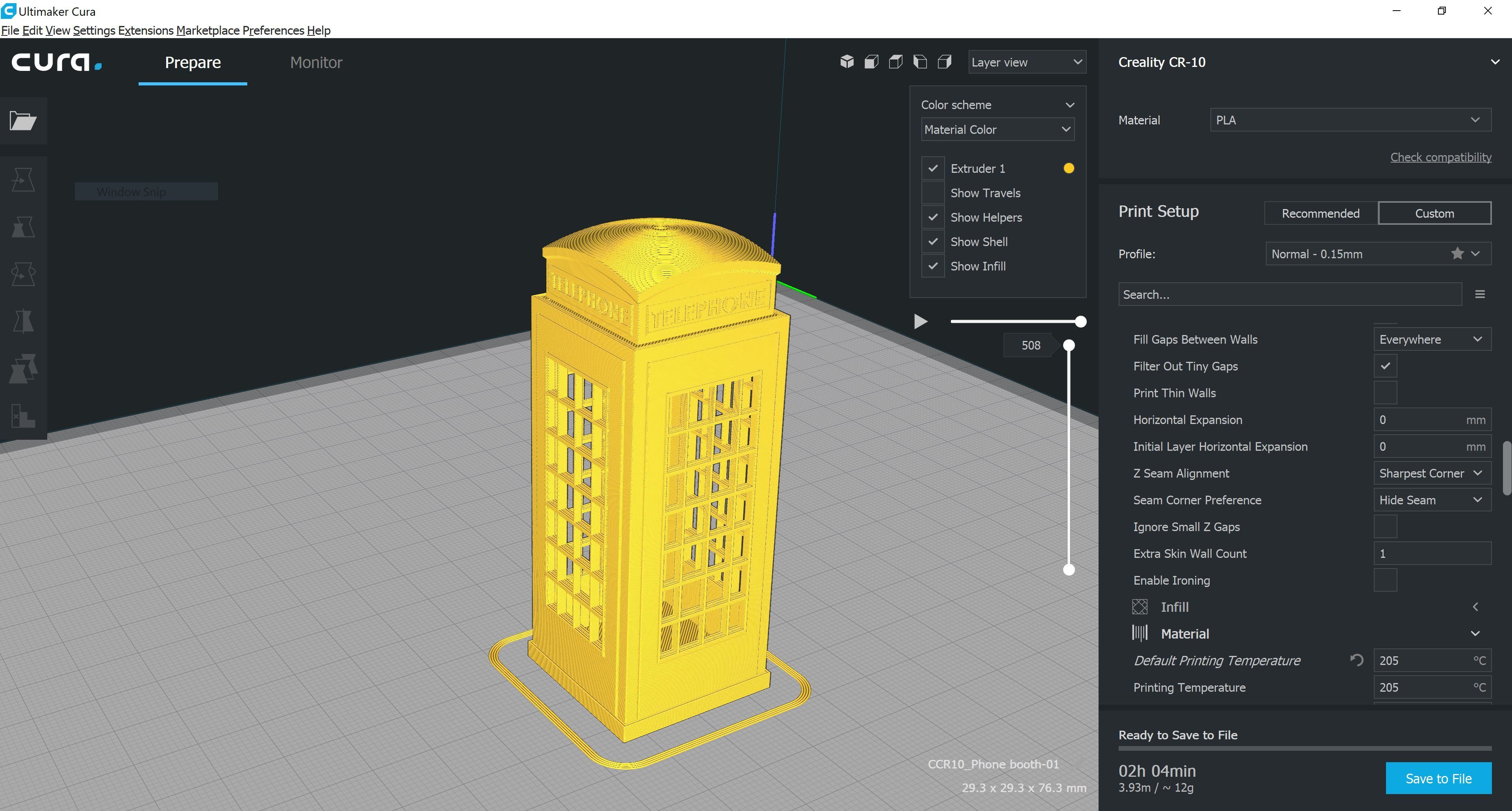The image size is (1512, 811).
Task: Reset Default Printing Temperature with the revert arrow
Action: coord(1356,660)
